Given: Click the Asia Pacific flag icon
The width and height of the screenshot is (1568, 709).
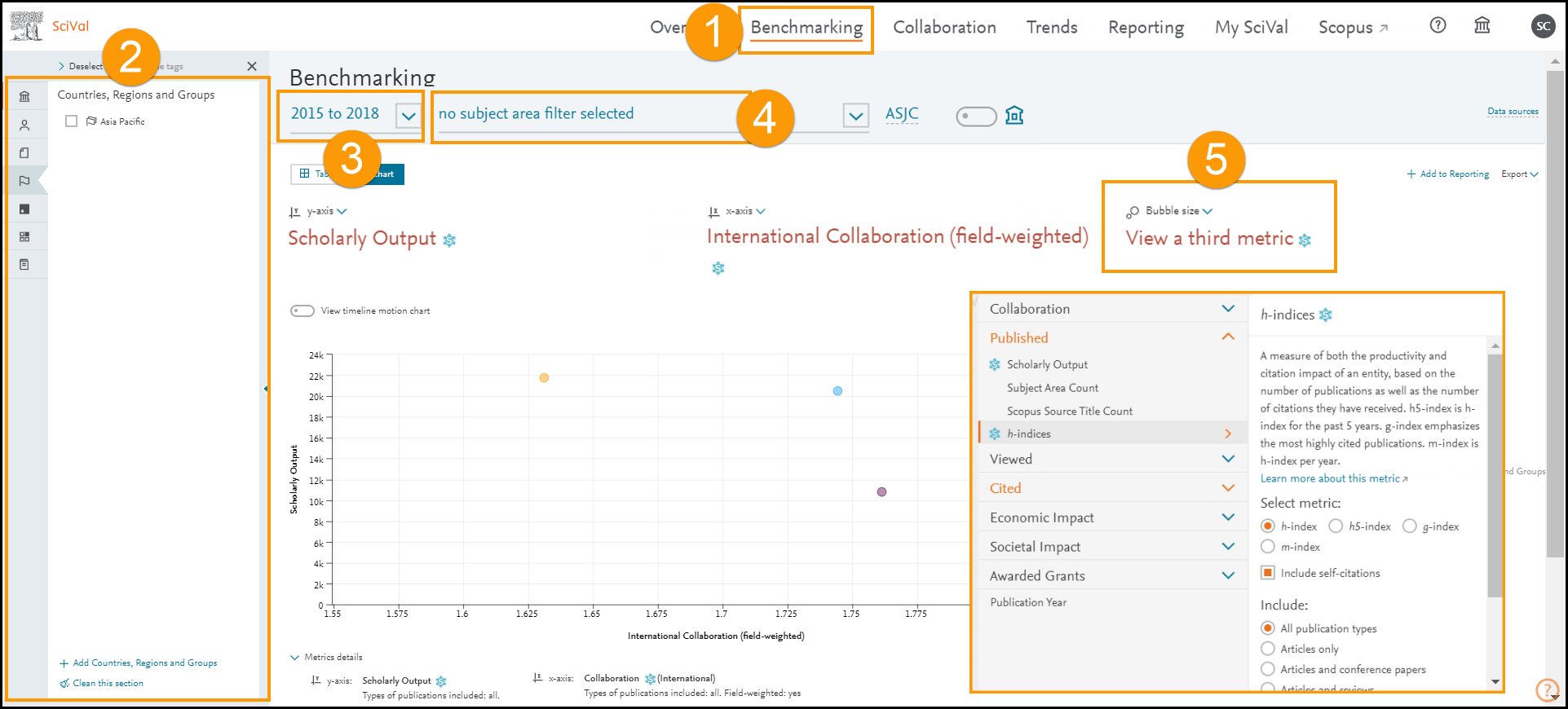Looking at the screenshot, I should [x=91, y=121].
